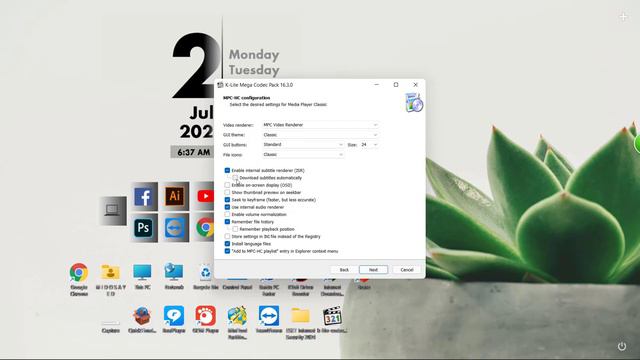The width and height of the screenshot is (640, 360).
Task: Toggle Use internal audio renderer checkbox
Action: tap(227, 207)
